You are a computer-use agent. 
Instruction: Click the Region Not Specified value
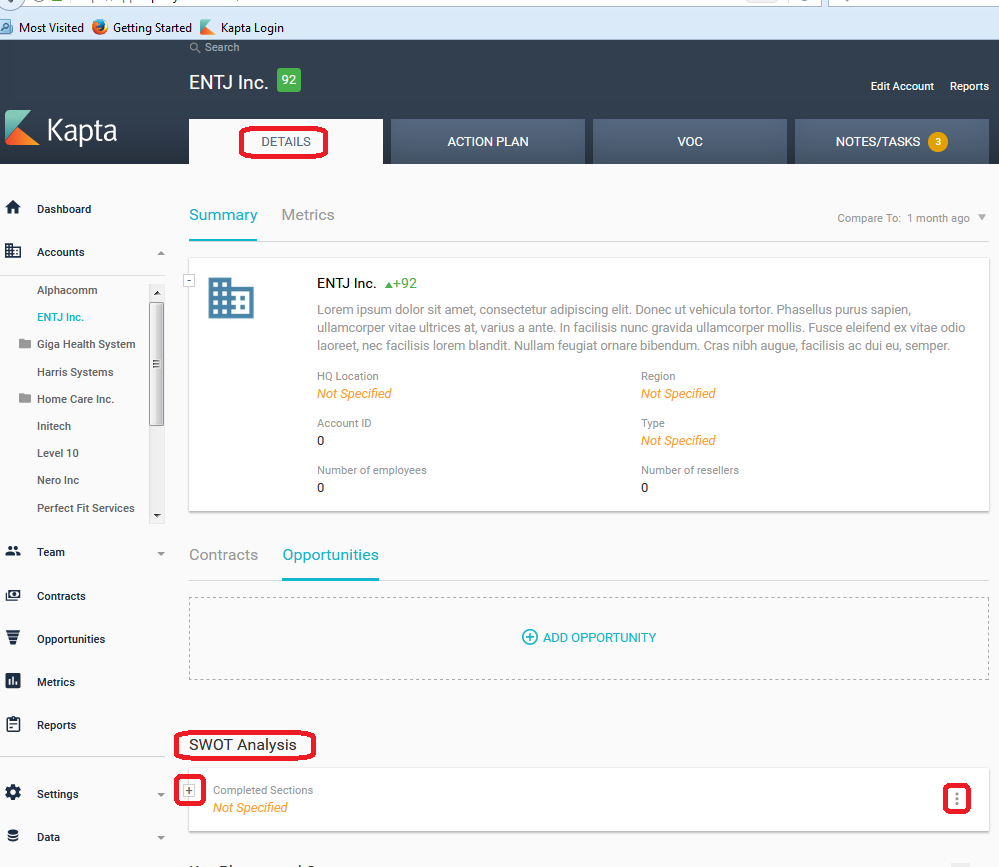coord(678,394)
